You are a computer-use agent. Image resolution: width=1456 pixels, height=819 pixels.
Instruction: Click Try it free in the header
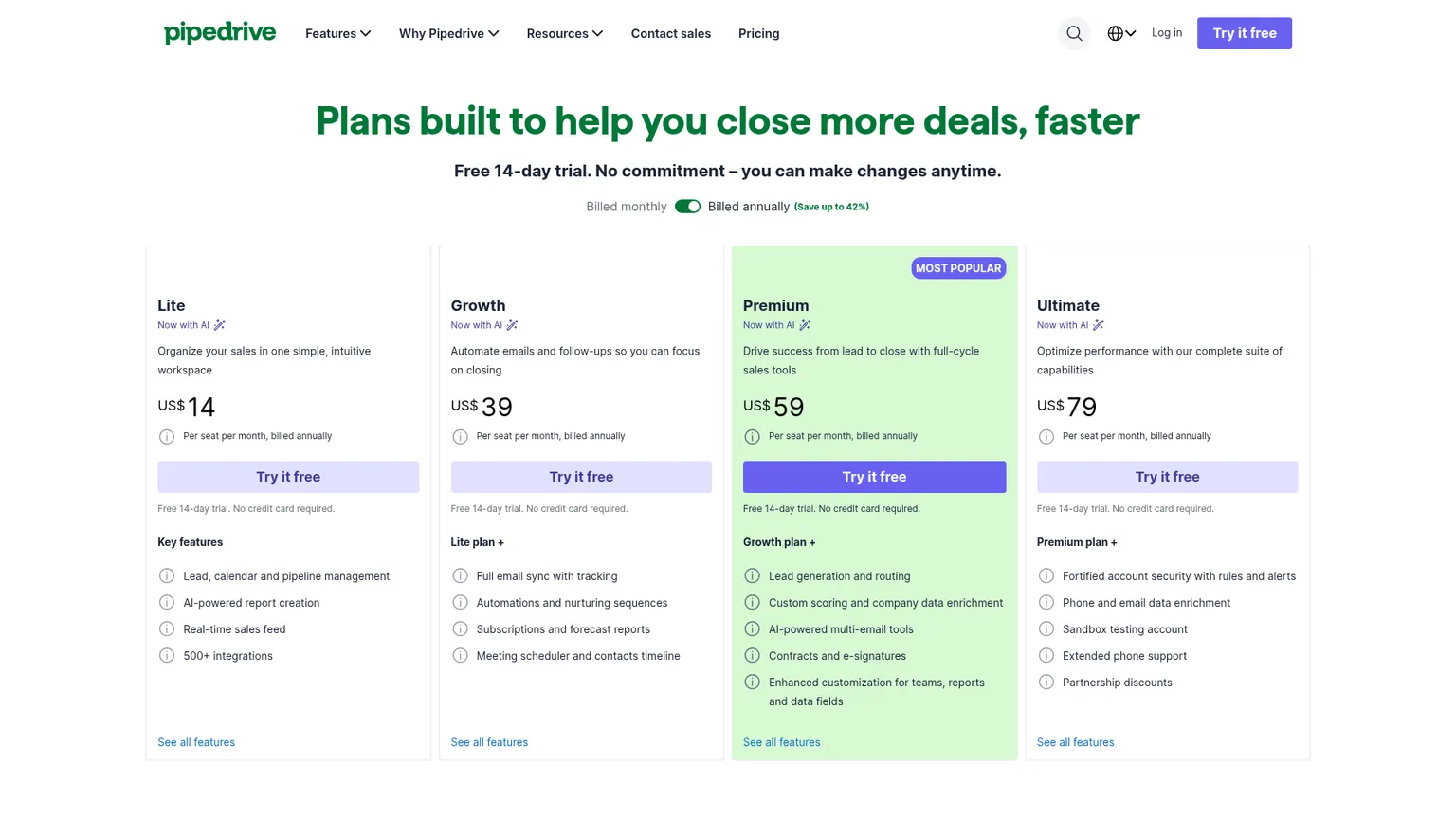(1245, 33)
